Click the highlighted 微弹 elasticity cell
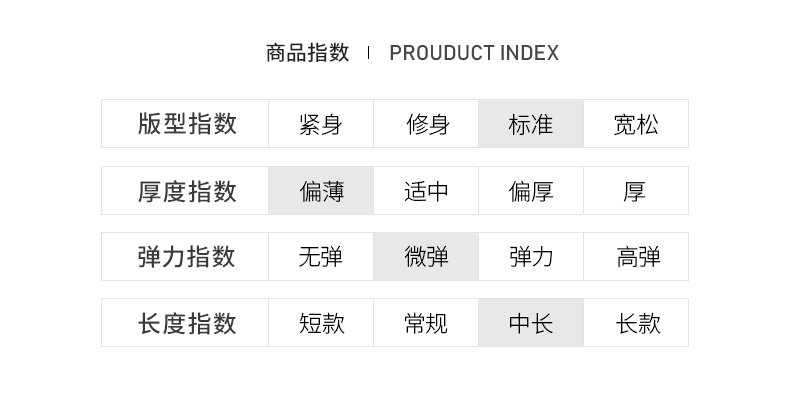The image size is (790, 420). [x=426, y=257]
